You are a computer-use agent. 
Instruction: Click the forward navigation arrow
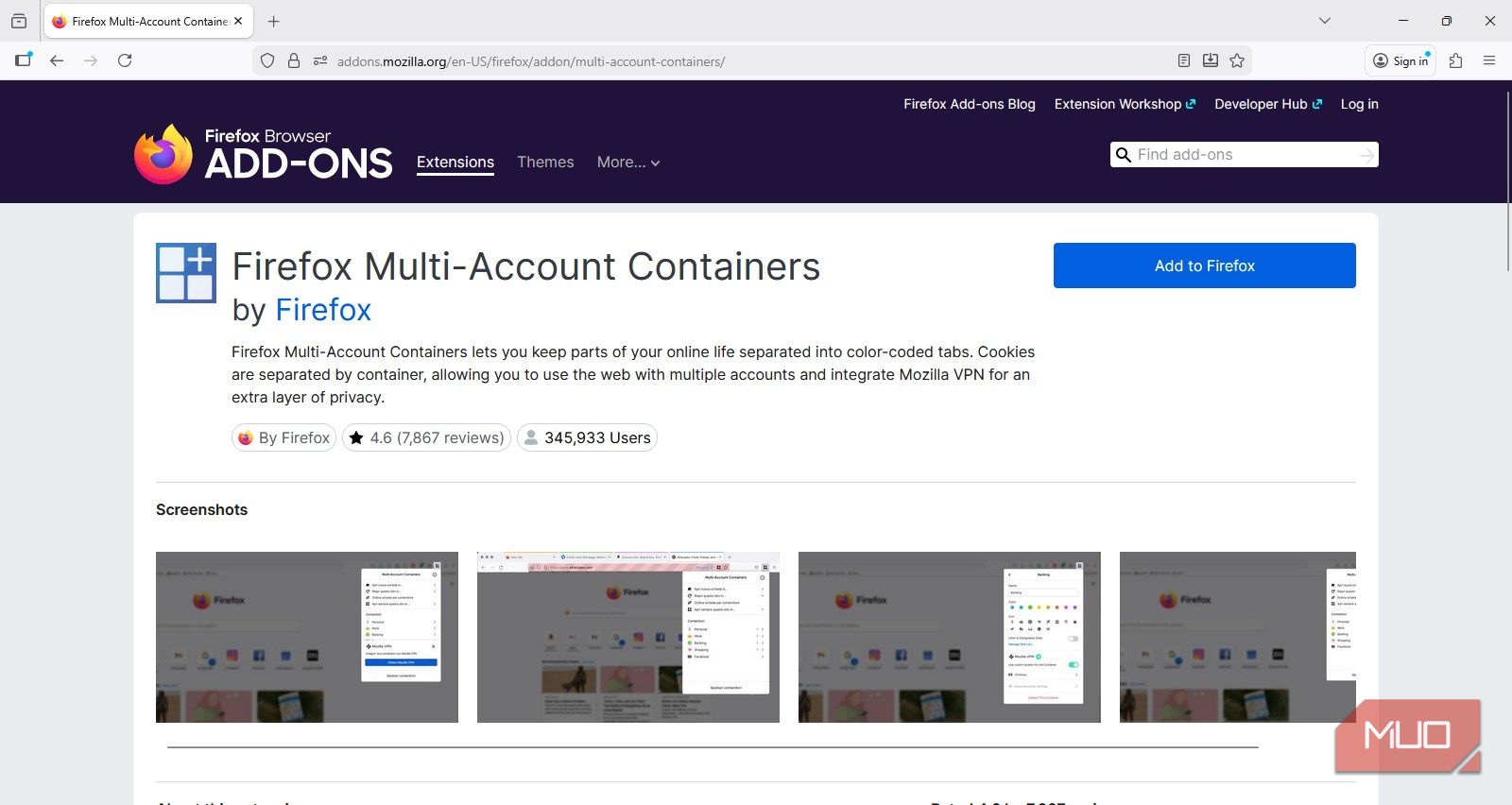[x=91, y=60]
